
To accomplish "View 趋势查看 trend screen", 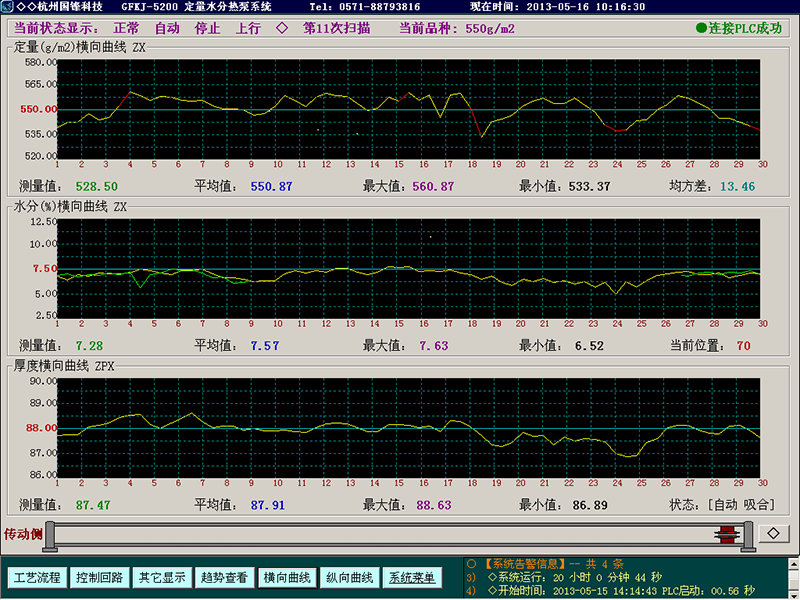I will [x=224, y=578].
